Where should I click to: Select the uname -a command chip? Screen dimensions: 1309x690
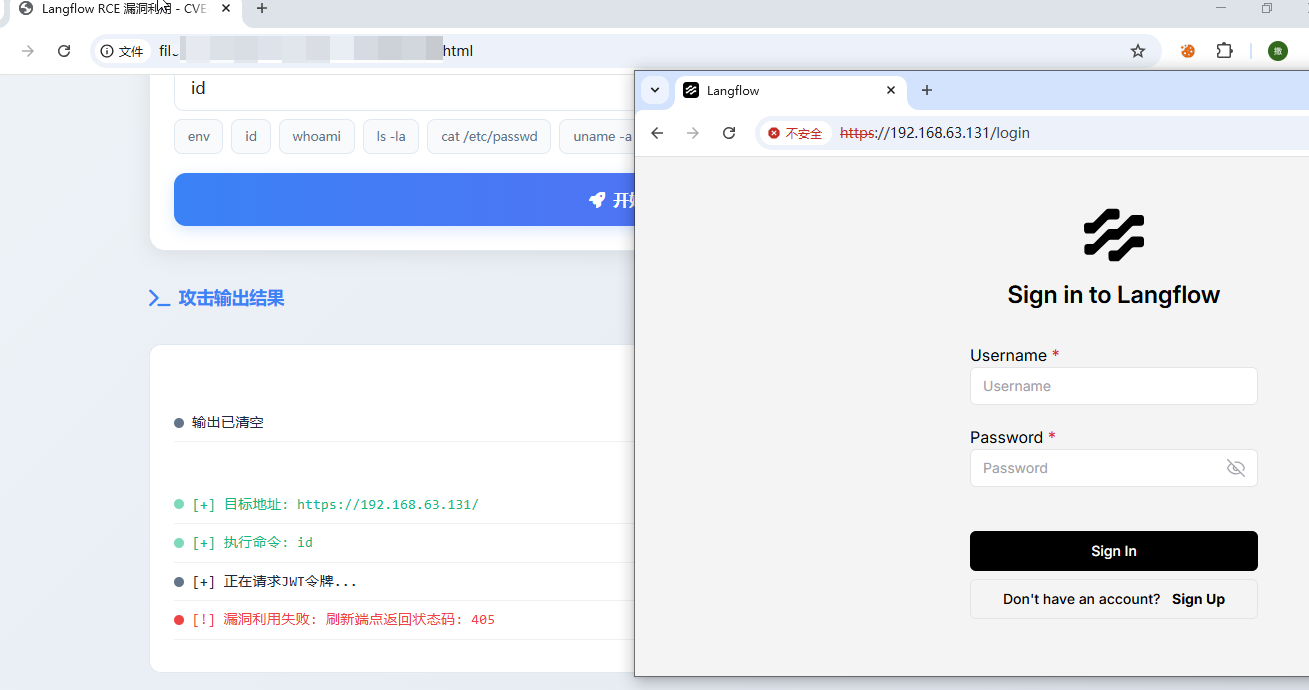pyautogui.click(x=598, y=136)
